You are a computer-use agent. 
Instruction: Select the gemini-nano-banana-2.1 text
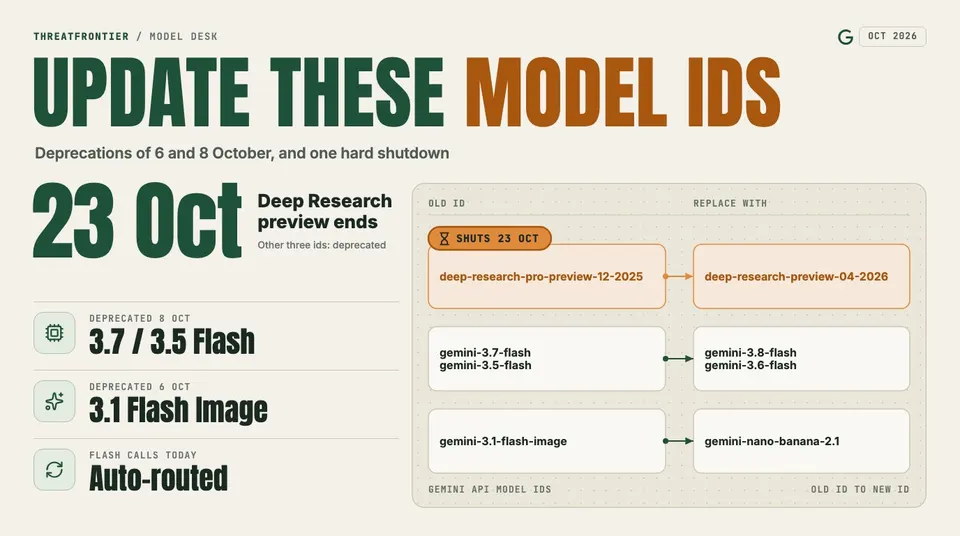tap(772, 441)
